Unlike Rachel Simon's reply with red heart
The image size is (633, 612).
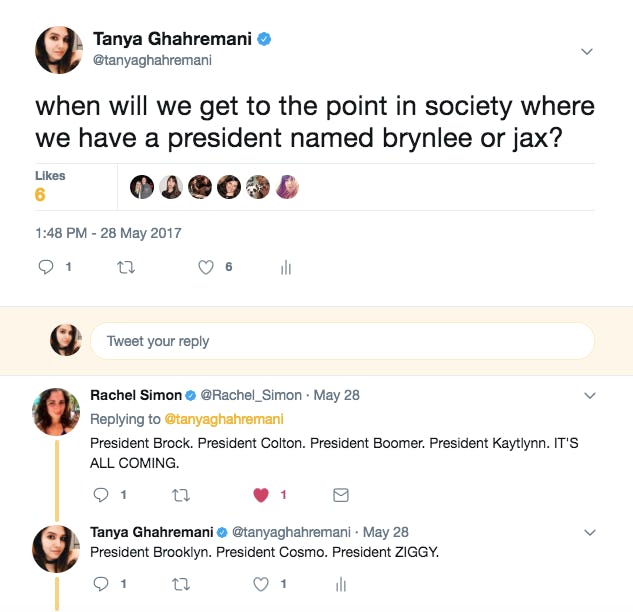tap(261, 495)
